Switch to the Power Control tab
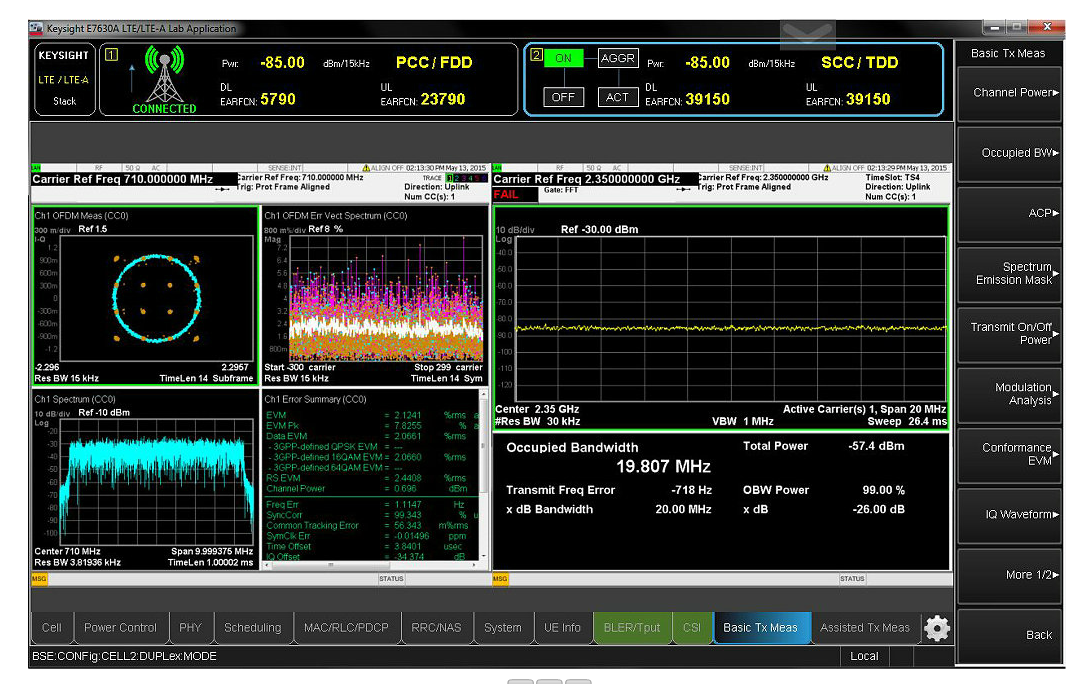The width and height of the screenshot is (1089, 684). pyautogui.click(x=120, y=628)
